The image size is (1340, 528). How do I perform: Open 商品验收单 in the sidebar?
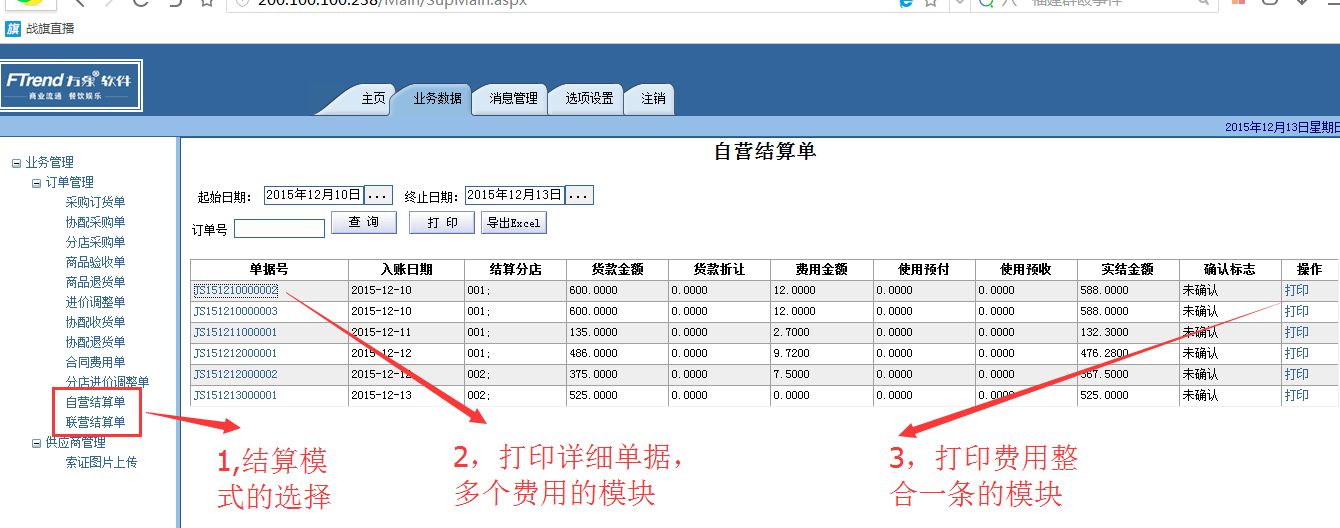click(95, 262)
